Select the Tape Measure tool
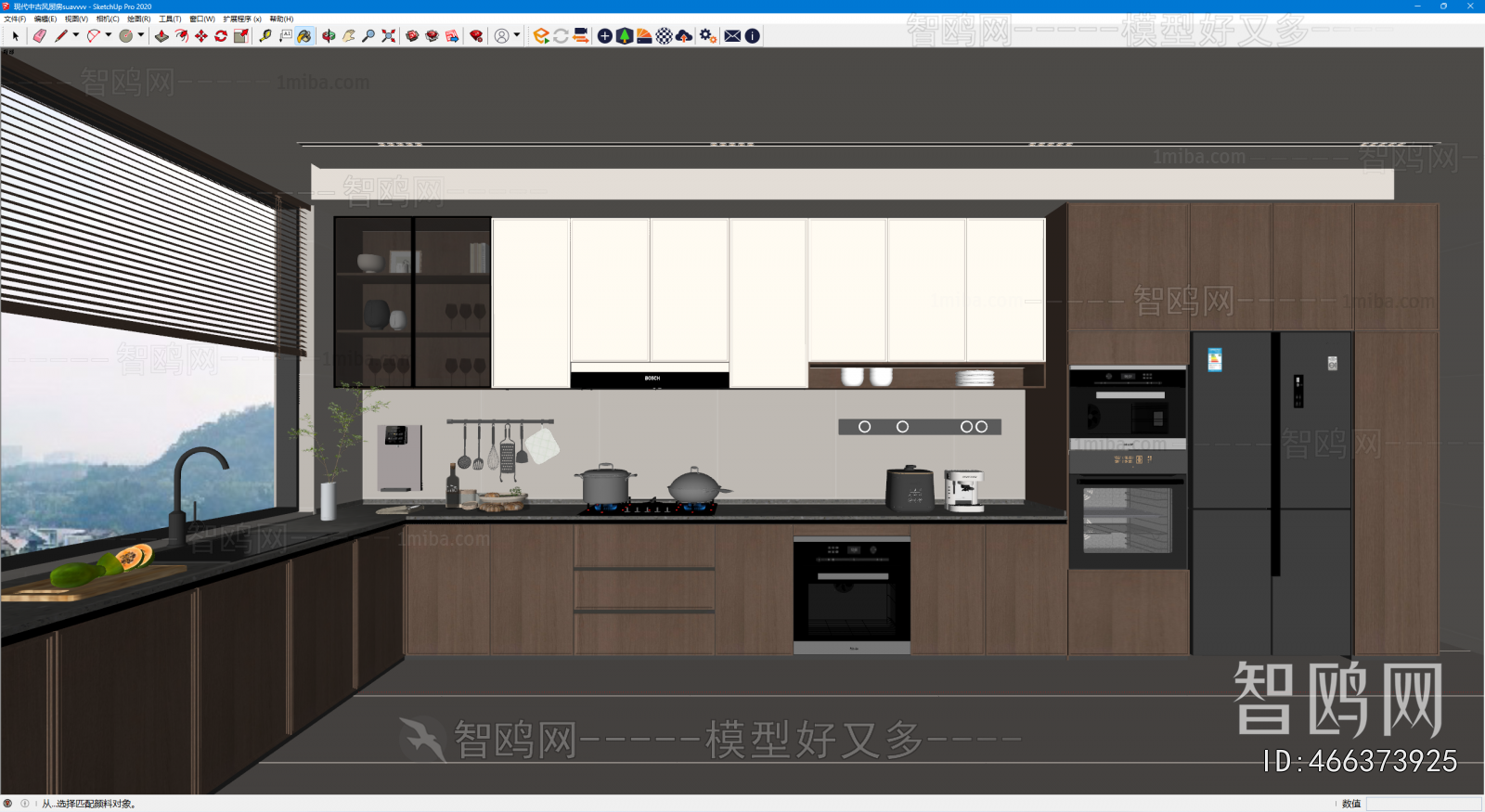This screenshot has height=812, width=1485. pyautogui.click(x=265, y=36)
